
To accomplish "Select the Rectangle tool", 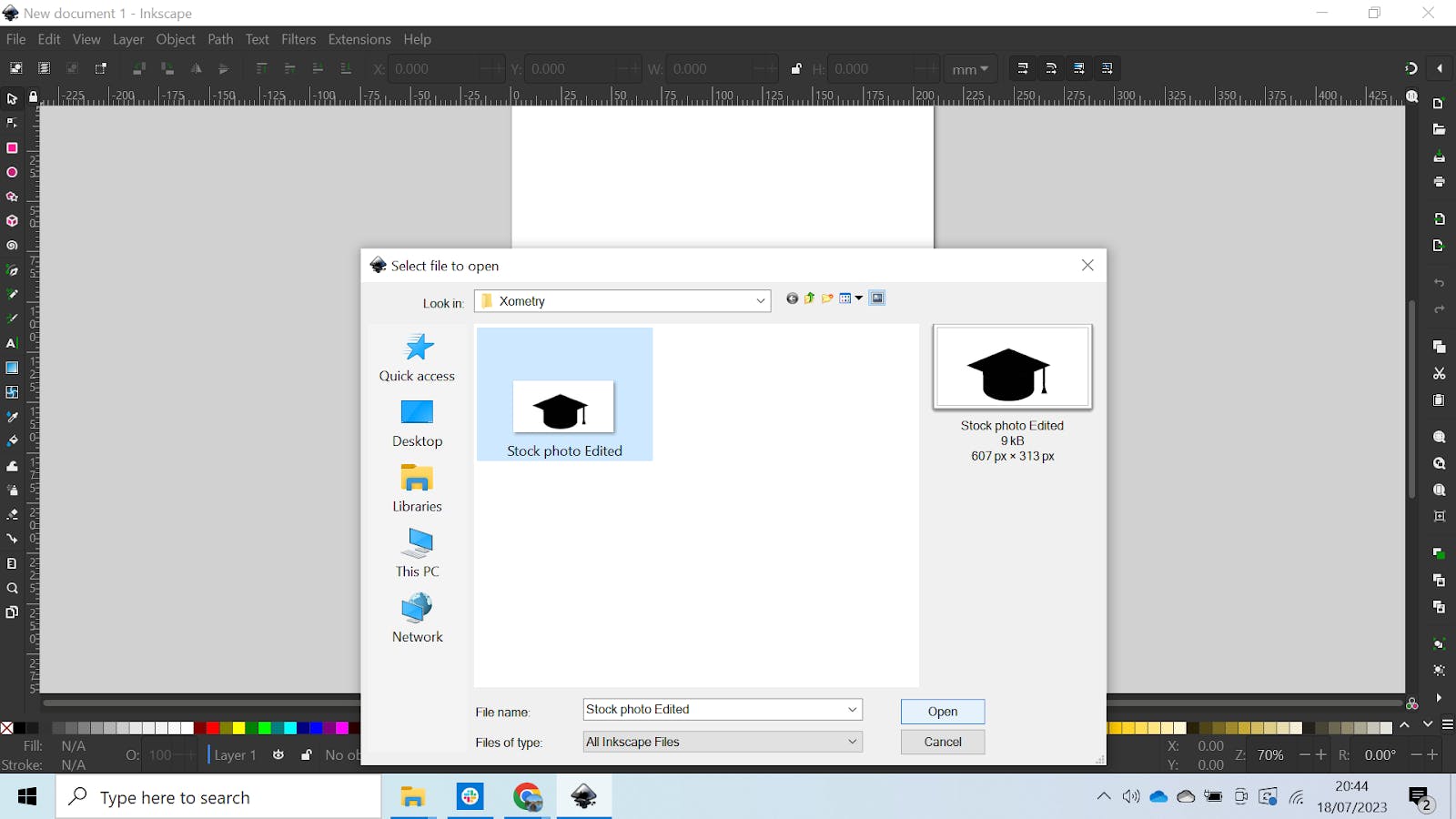I will (12, 147).
